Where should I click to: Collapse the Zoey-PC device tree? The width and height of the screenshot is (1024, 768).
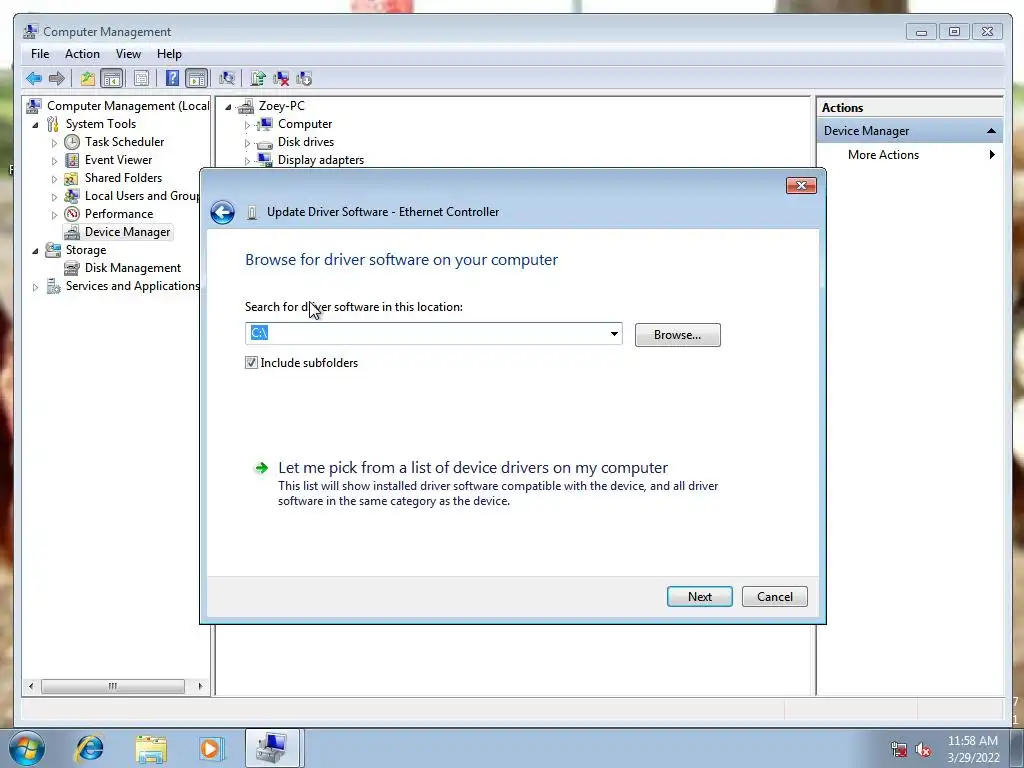coord(228,106)
